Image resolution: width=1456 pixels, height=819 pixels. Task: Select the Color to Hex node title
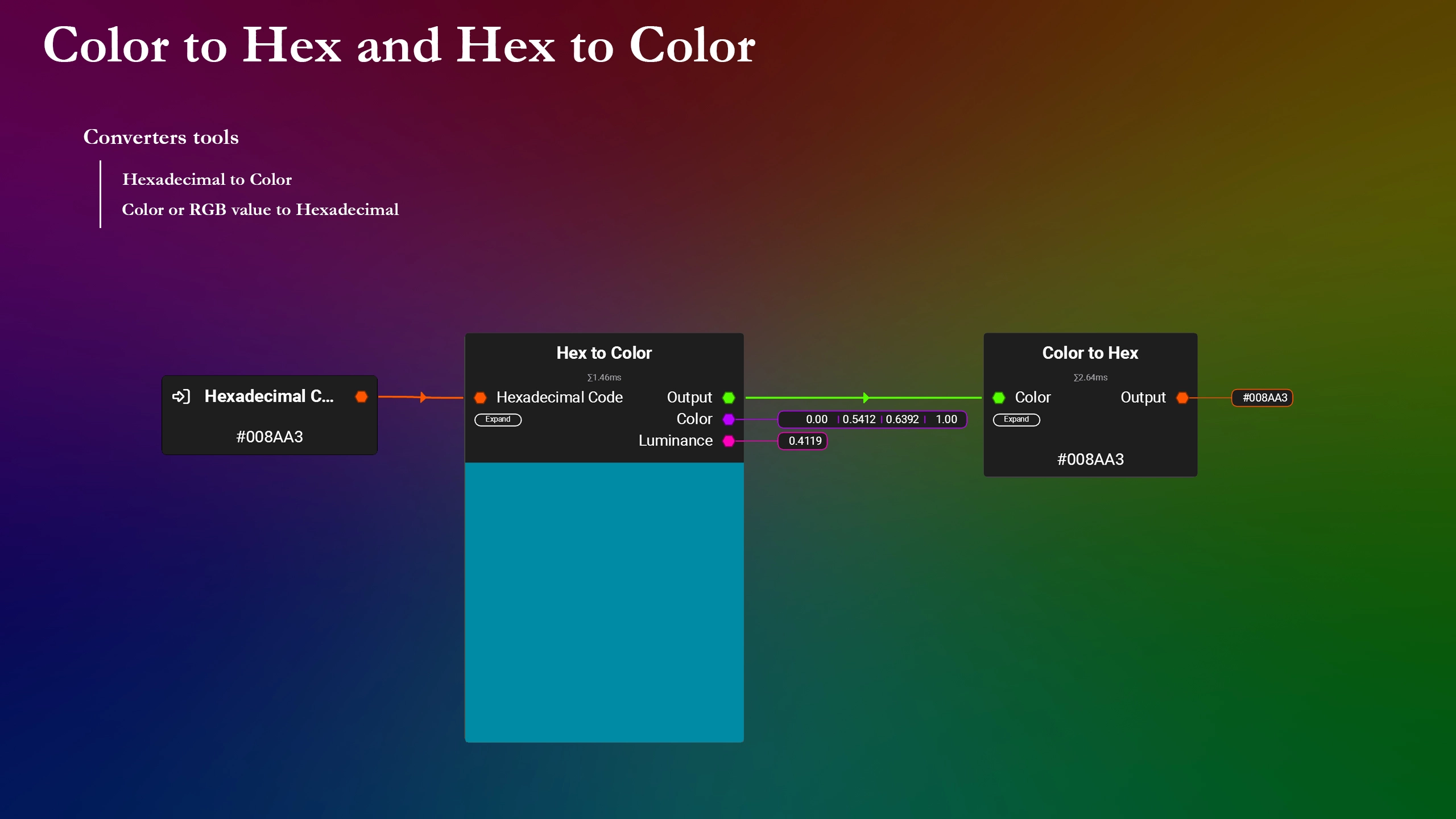coord(1090,353)
